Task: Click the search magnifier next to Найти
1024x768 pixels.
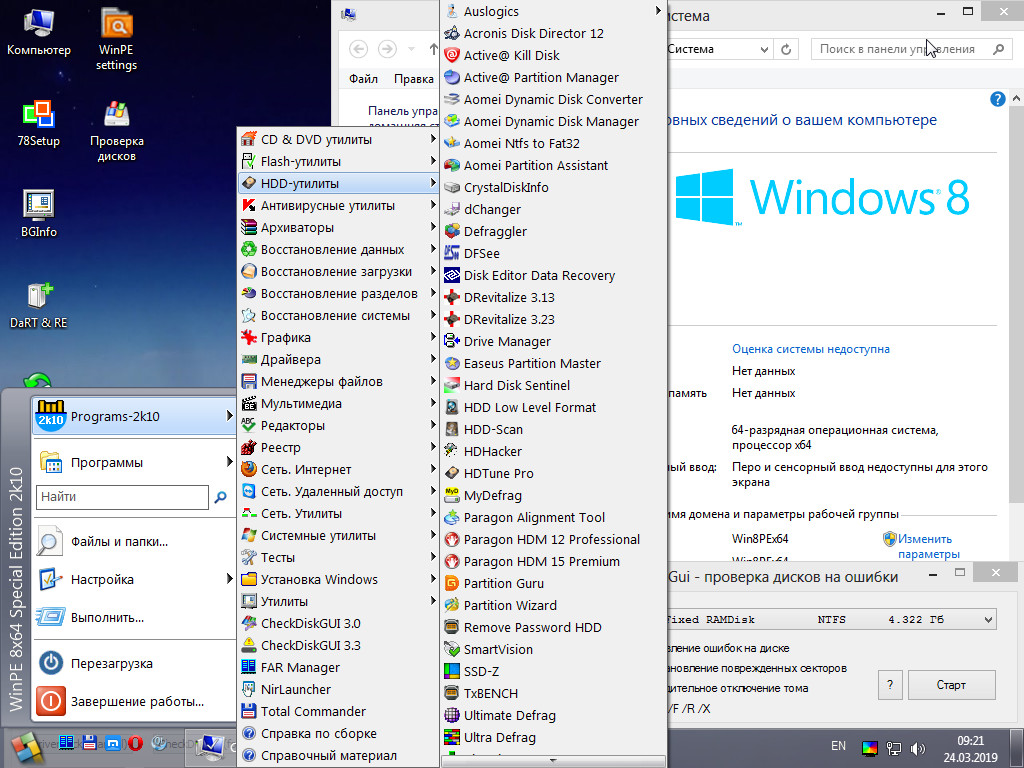Action: click(221, 496)
